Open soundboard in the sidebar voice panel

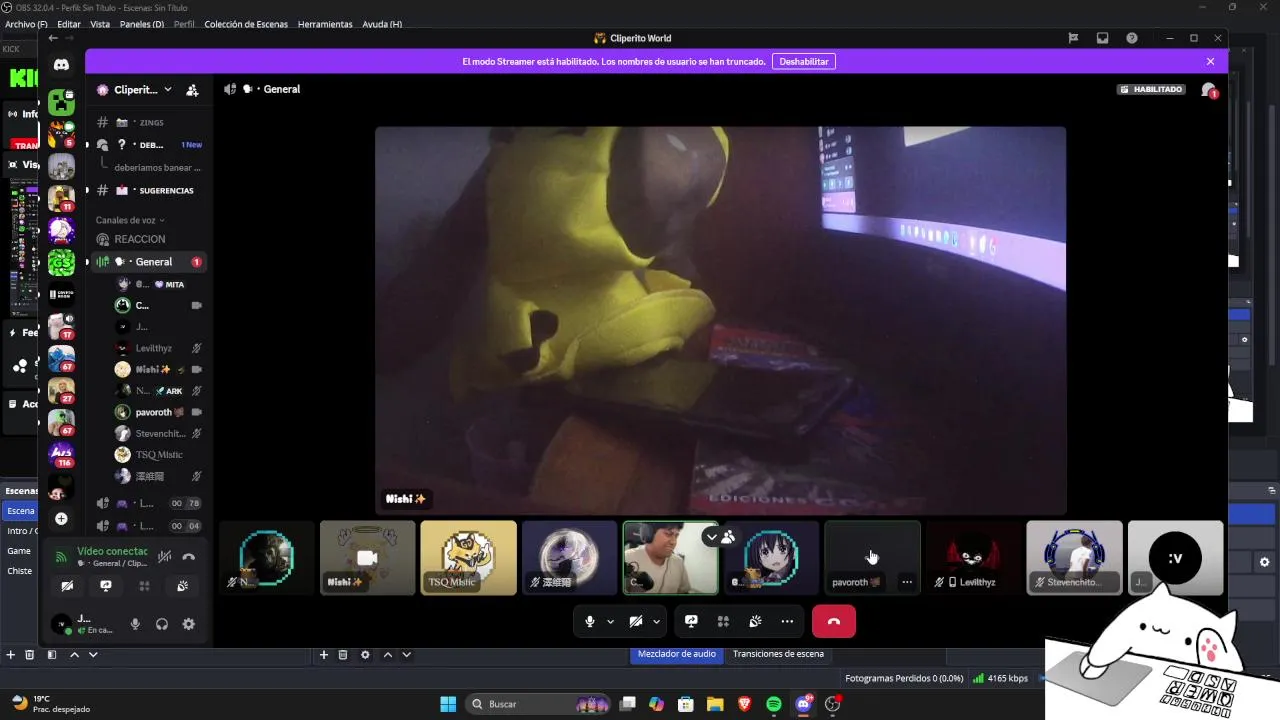[182, 586]
